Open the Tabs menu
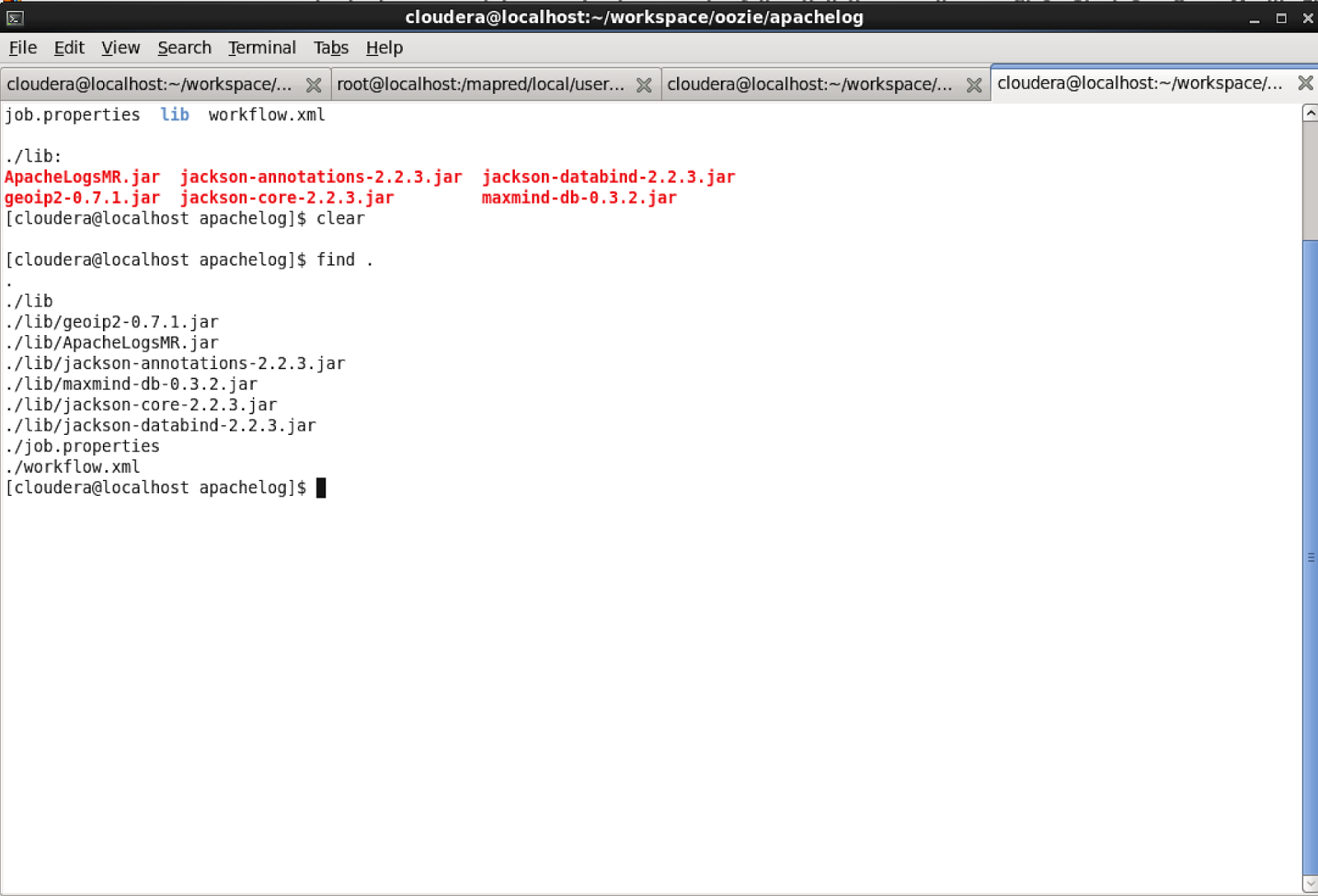Screen dimensions: 1318x896 [x=330, y=48]
